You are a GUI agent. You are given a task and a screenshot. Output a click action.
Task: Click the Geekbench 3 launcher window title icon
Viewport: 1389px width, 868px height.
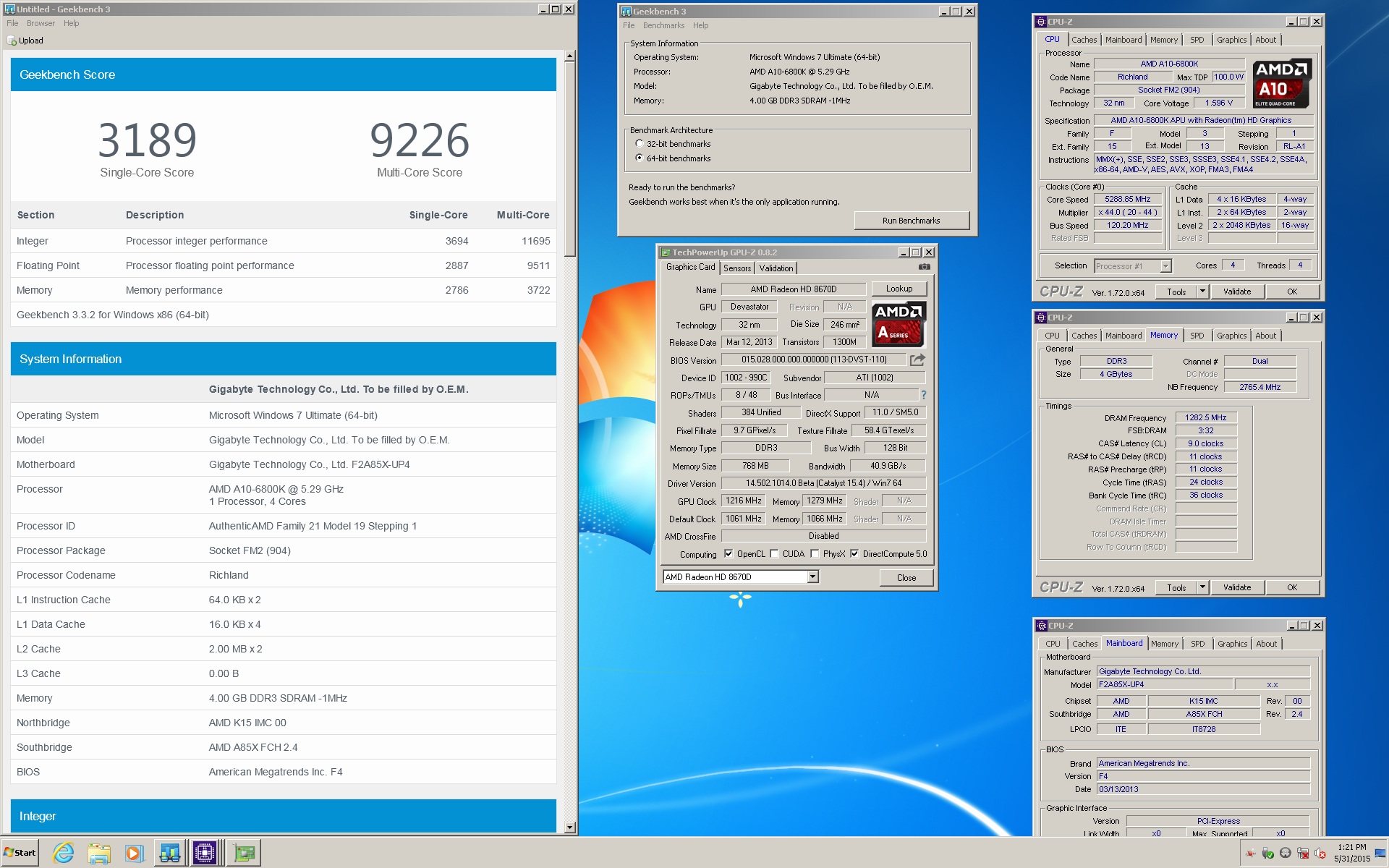[626, 12]
